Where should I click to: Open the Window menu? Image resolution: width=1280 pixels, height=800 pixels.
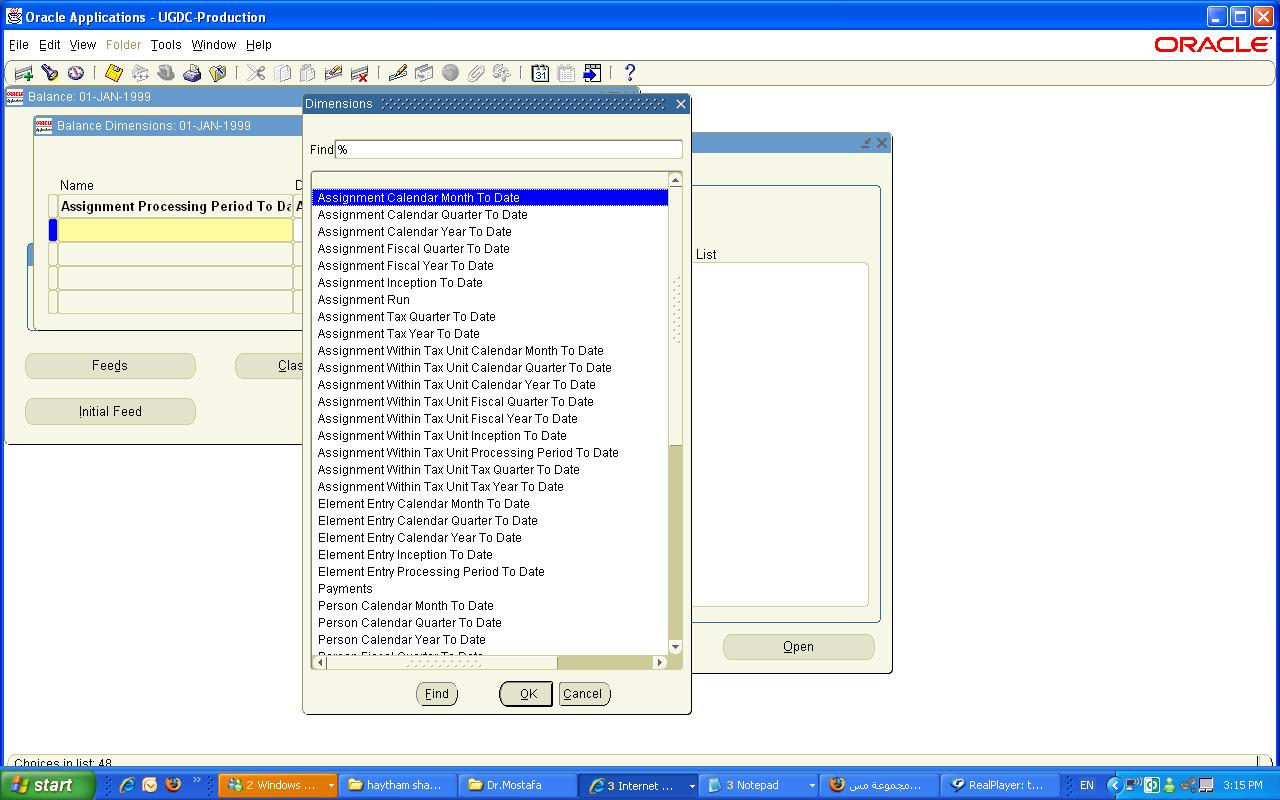click(x=213, y=45)
